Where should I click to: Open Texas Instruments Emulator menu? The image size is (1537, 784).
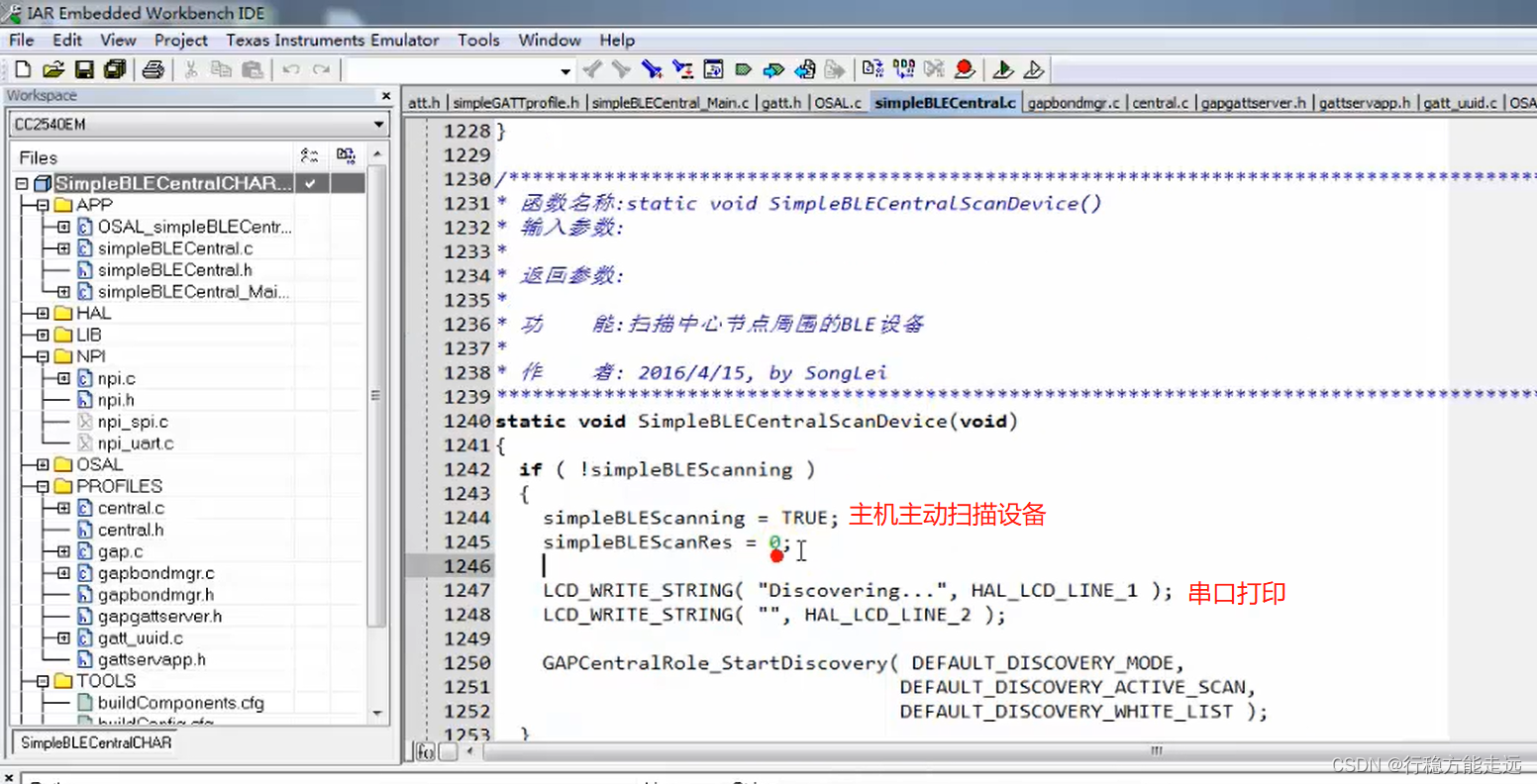point(333,40)
